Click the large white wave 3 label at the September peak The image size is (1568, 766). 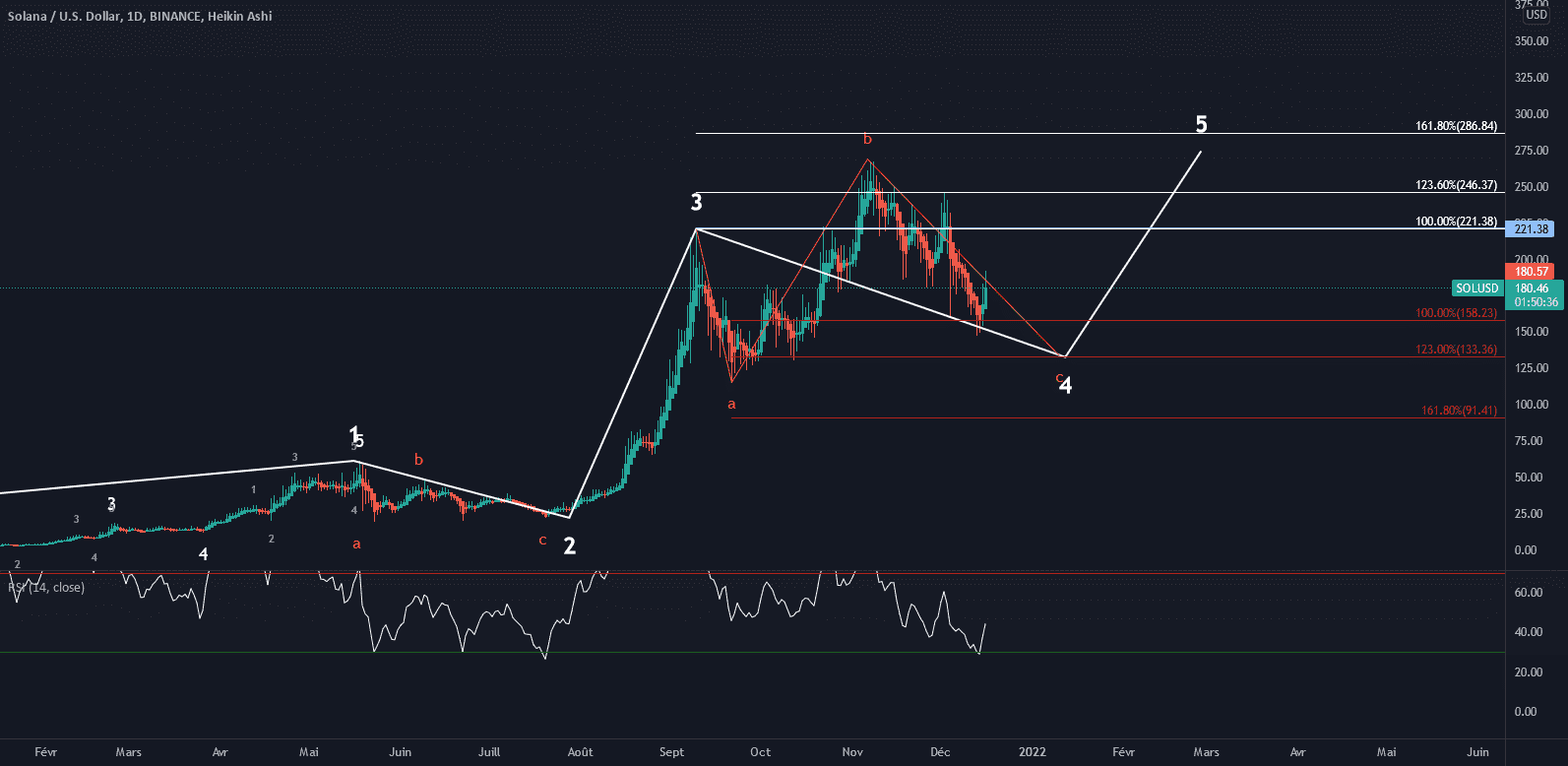point(696,203)
